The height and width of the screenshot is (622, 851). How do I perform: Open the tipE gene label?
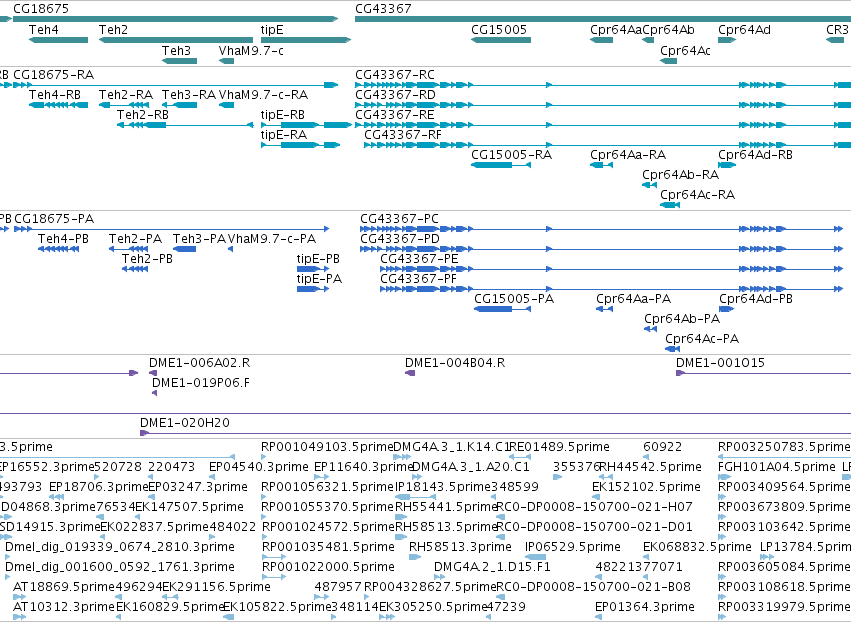coord(272,30)
